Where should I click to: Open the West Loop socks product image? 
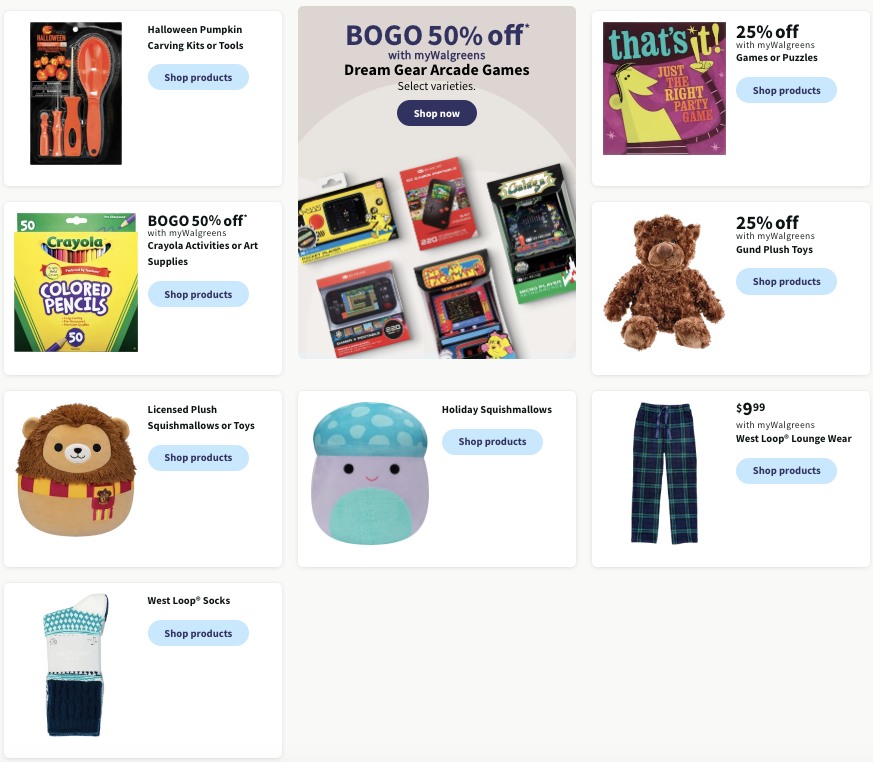[75, 665]
